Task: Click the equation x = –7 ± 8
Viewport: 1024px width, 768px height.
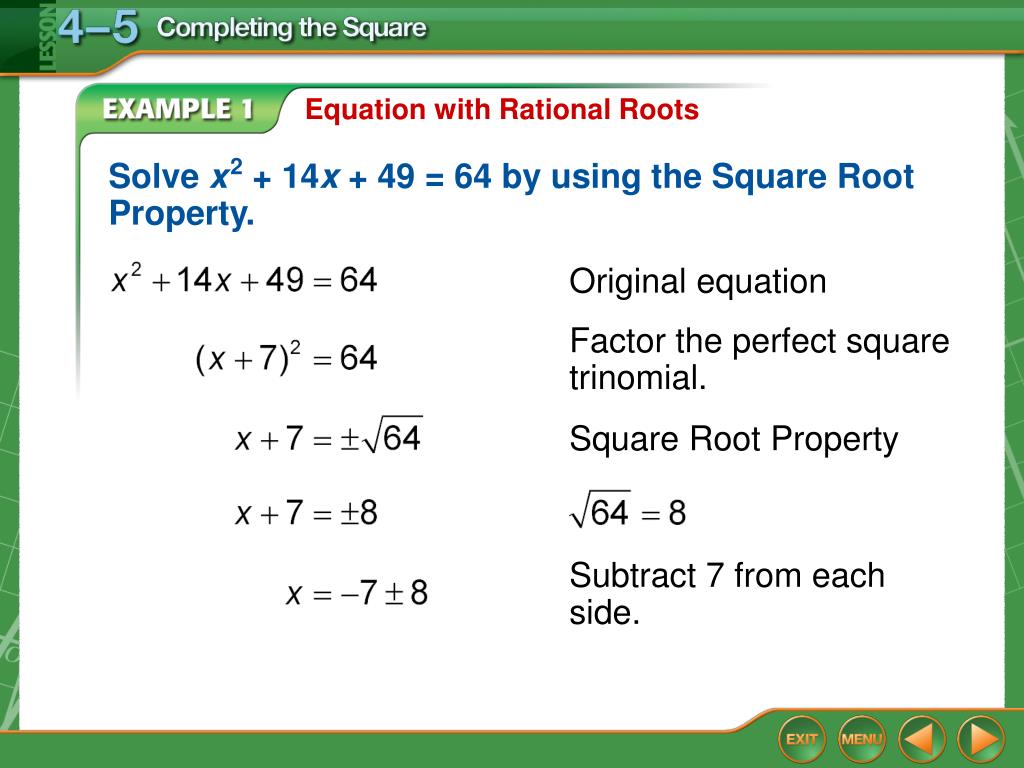Action: click(x=357, y=592)
